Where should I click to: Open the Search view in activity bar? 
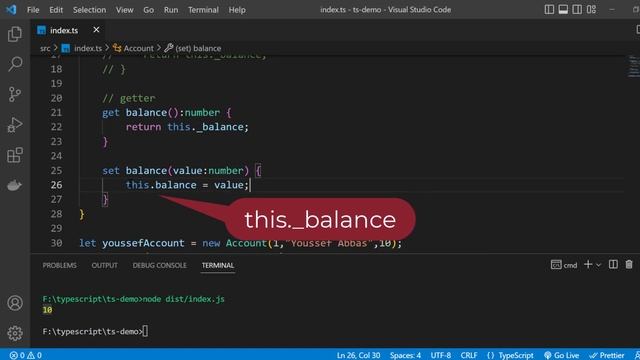(x=15, y=64)
